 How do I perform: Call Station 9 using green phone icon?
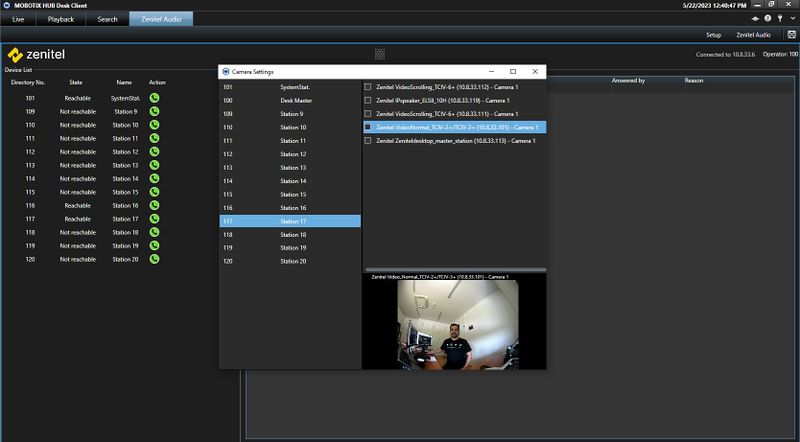pyautogui.click(x=155, y=111)
